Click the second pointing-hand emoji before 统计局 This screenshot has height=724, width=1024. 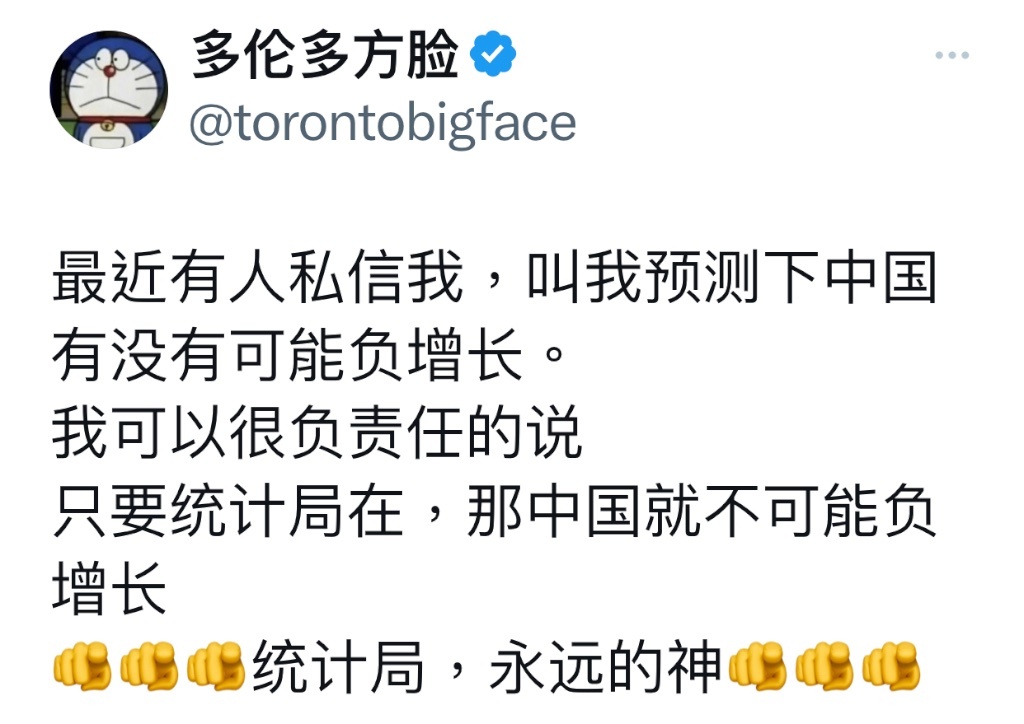coord(149,666)
